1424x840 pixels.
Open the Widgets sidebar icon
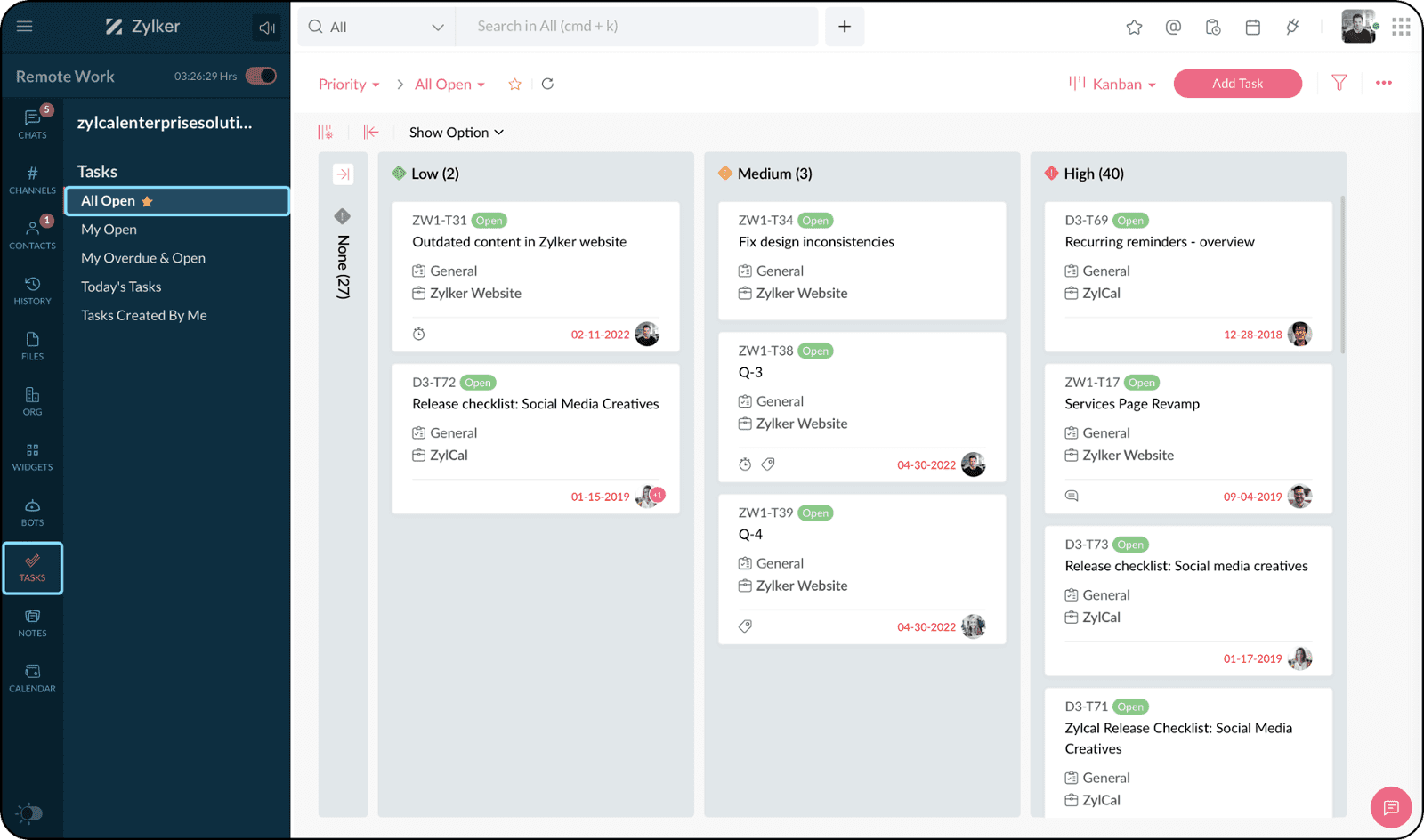[32, 457]
